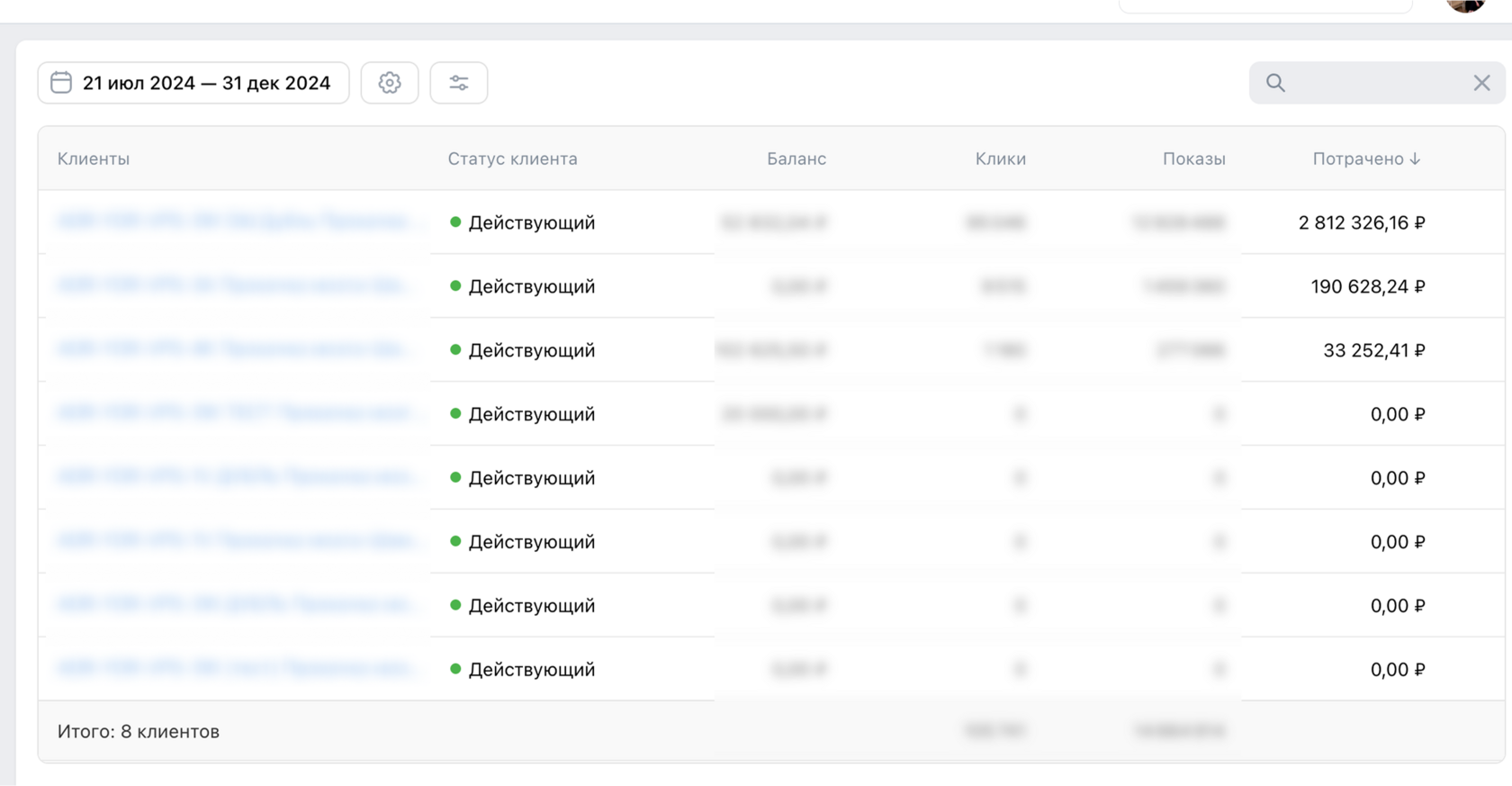
Task: Clear the search with the X icon
Action: (x=1481, y=83)
